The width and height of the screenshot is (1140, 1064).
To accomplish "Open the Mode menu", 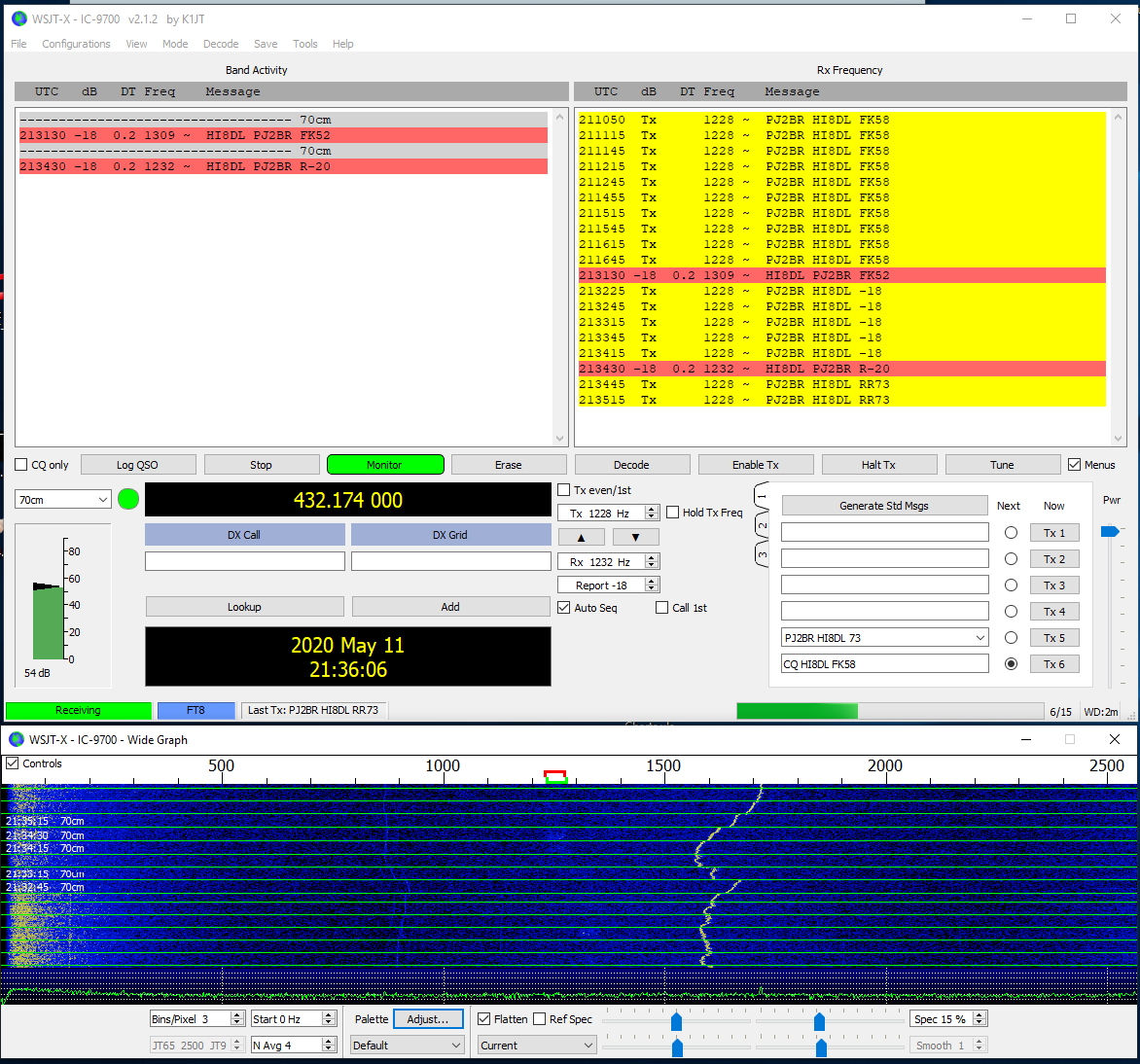I will click(x=175, y=44).
